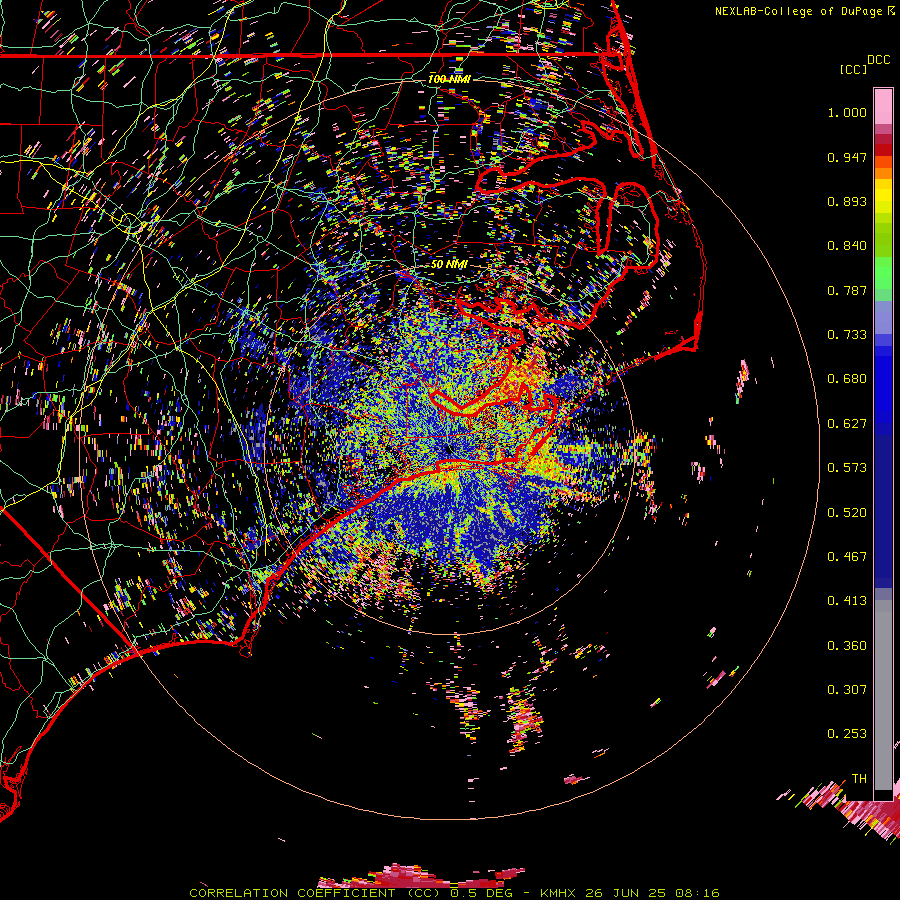Image resolution: width=900 pixels, height=900 pixels.
Task: Select the 0.467 legend value
Action: click(x=847, y=557)
